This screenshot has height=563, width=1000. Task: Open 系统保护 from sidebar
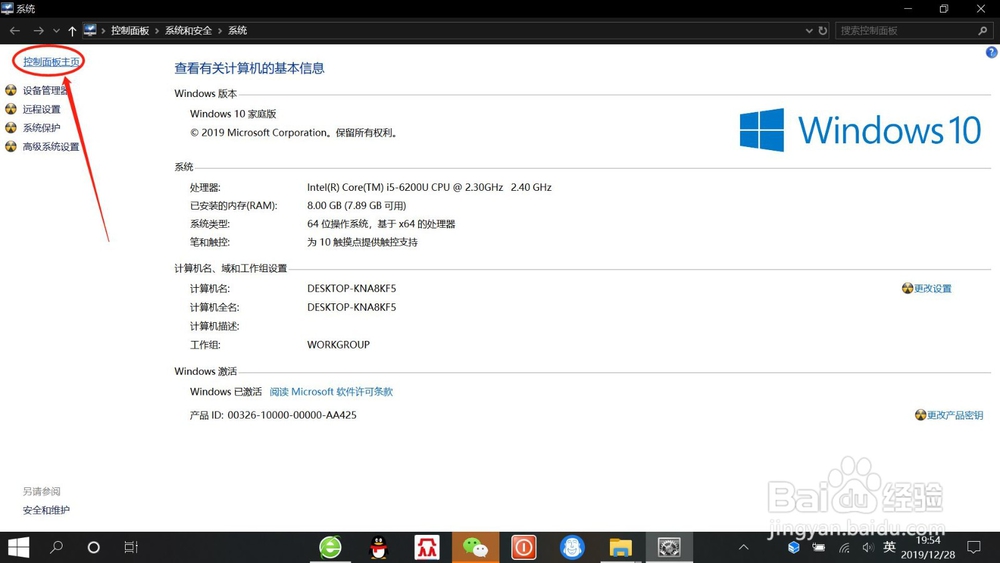[x=41, y=128]
